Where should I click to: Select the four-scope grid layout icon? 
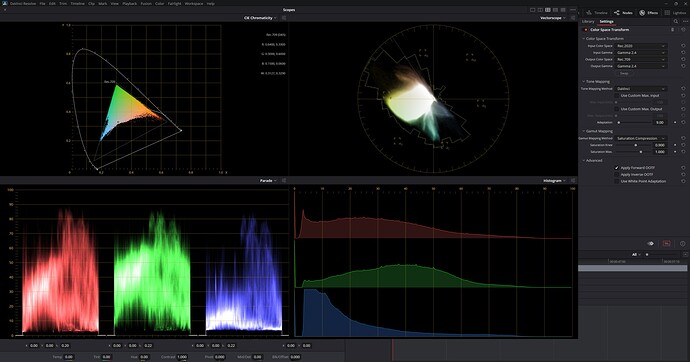click(x=548, y=10)
